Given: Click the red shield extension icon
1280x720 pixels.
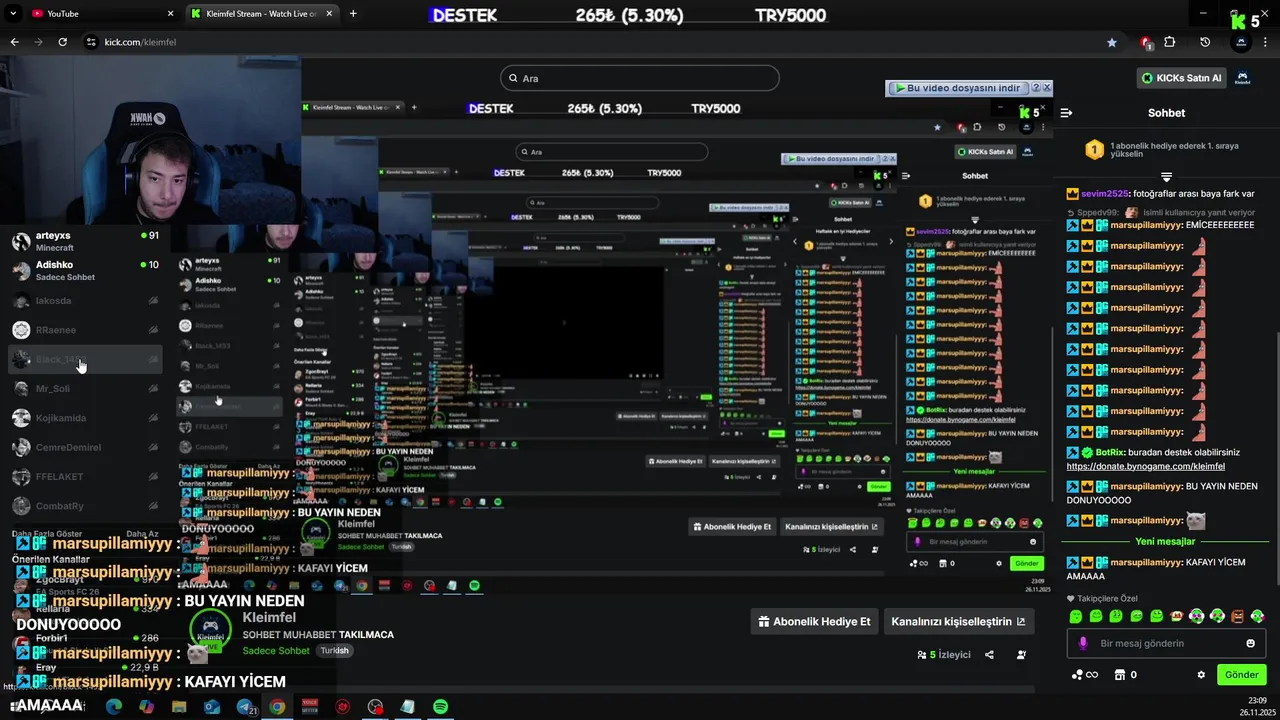Looking at the screenshot, I should [1146, 42].
